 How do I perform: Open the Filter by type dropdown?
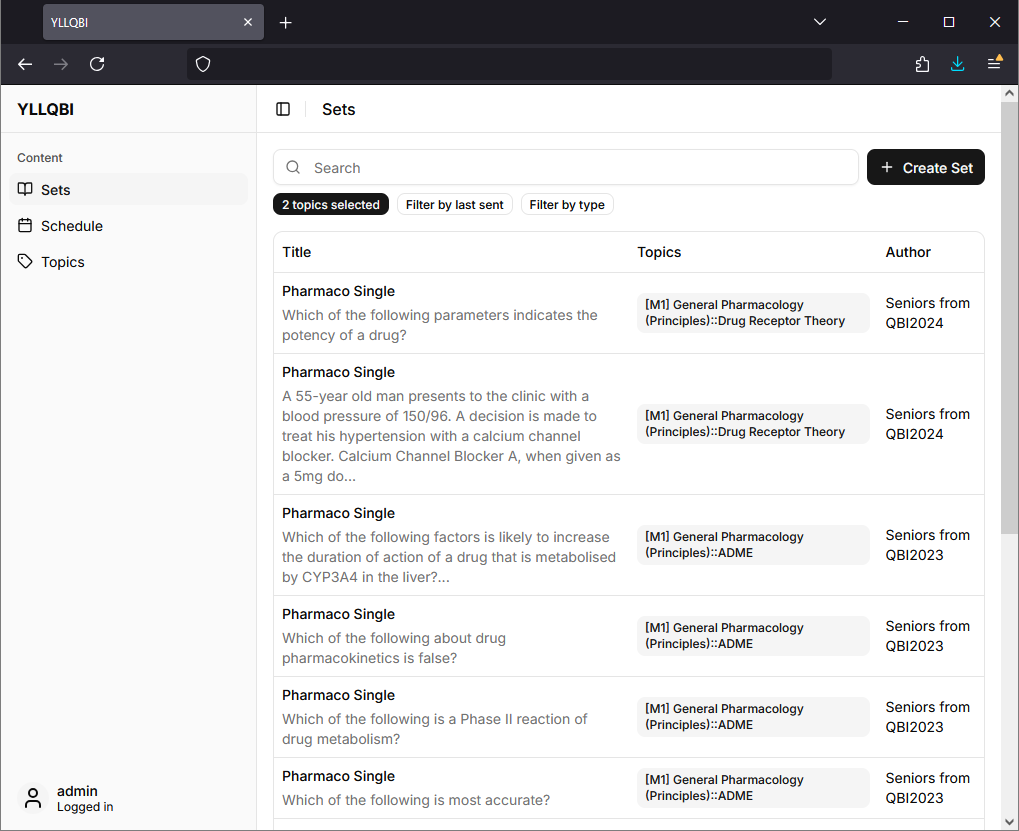(567, 204)
